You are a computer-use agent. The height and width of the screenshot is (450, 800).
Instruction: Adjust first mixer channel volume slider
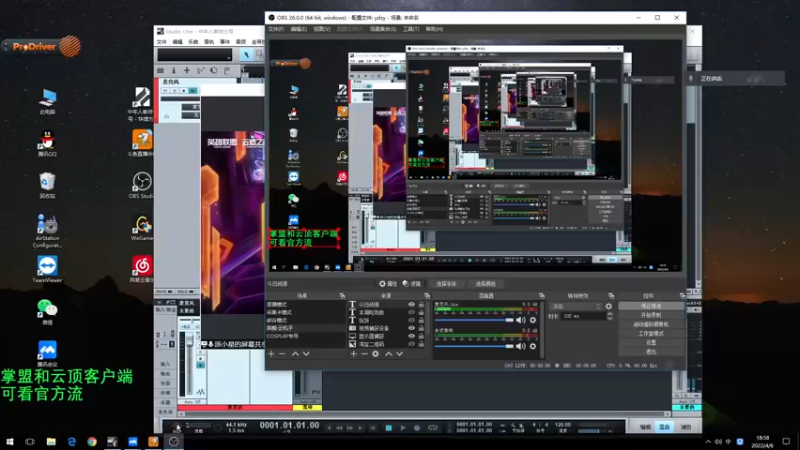(474, 320)
